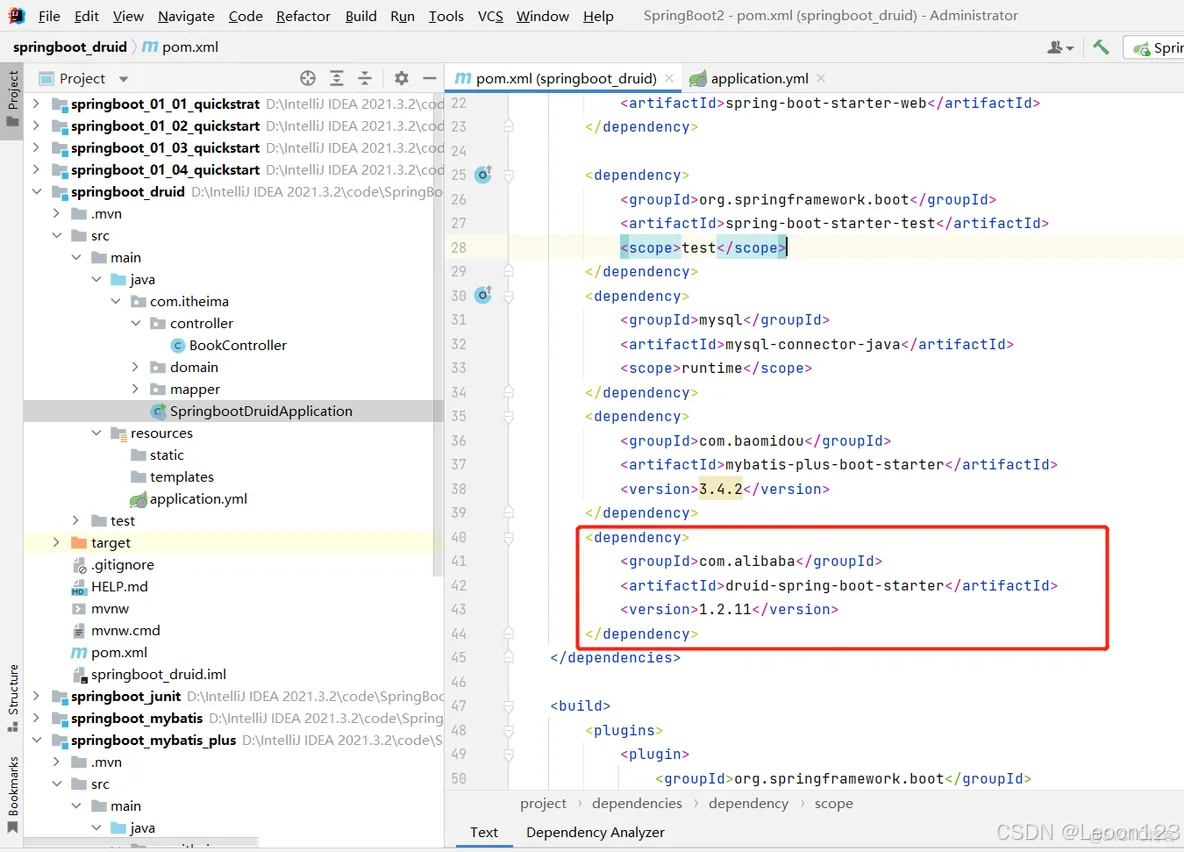Open the Tools menu

pos(446,16)
